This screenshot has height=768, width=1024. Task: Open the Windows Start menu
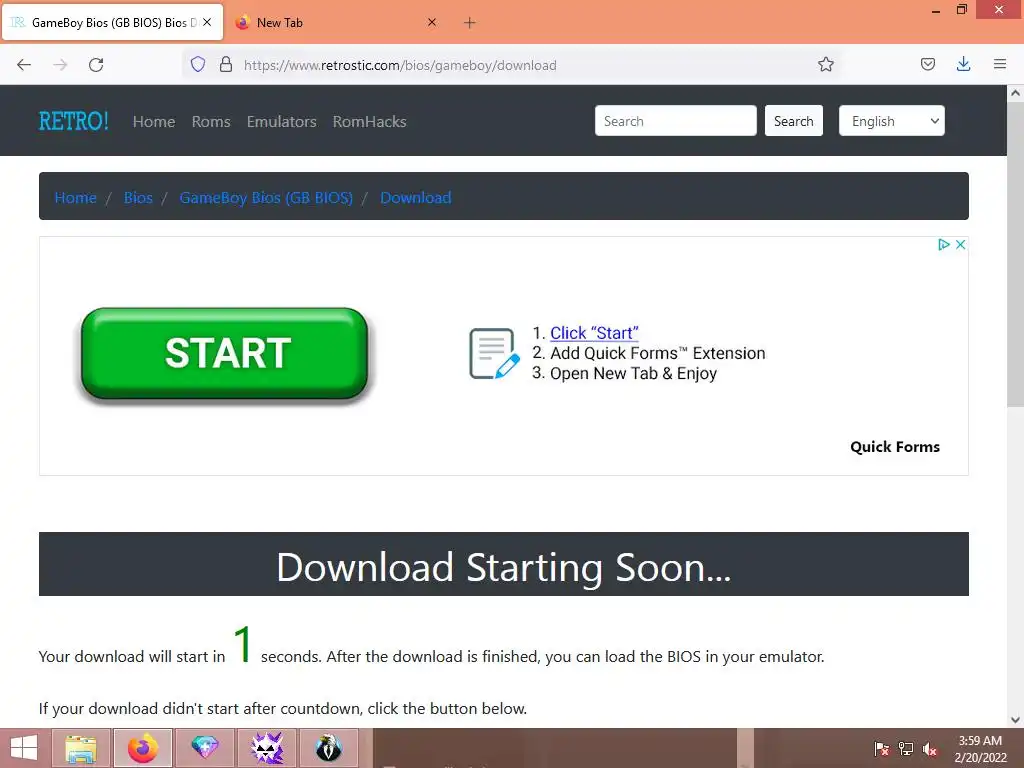tap(24, 748)
